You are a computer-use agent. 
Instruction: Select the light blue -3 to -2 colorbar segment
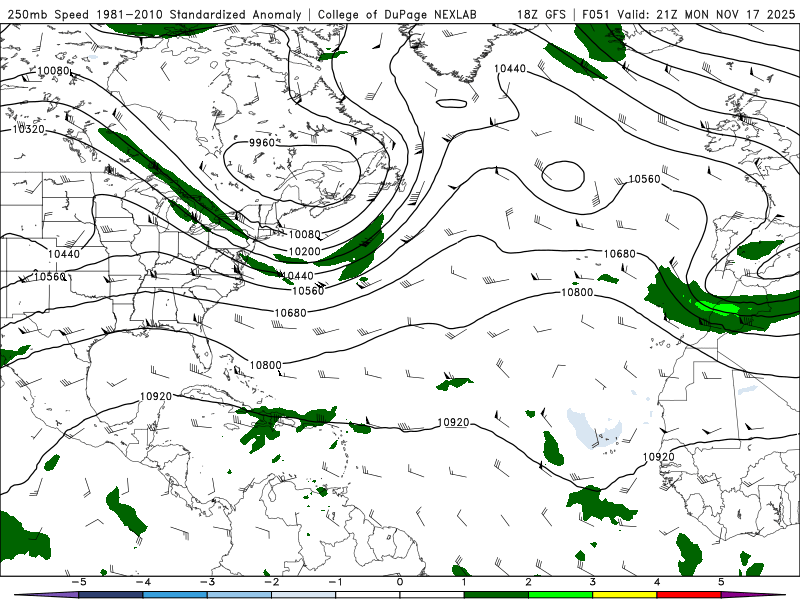click(x=239, y=595)
